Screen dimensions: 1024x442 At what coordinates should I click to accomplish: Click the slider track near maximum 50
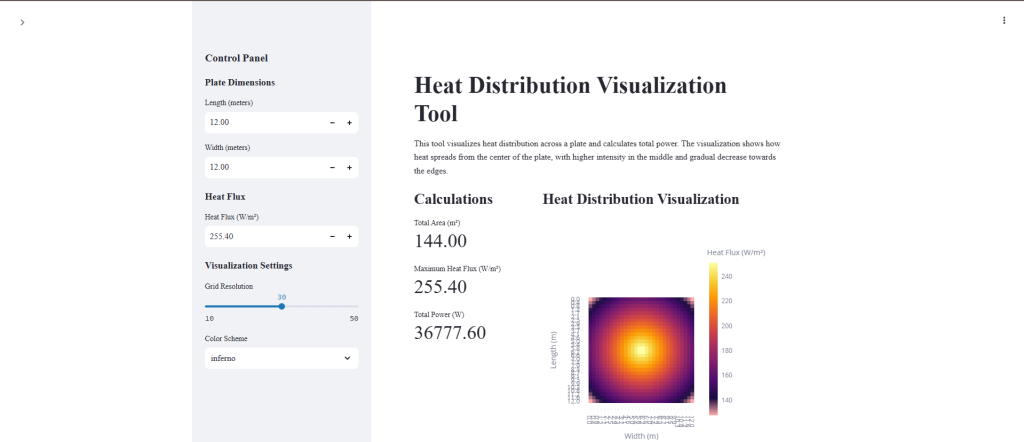(x=354, y=306)
